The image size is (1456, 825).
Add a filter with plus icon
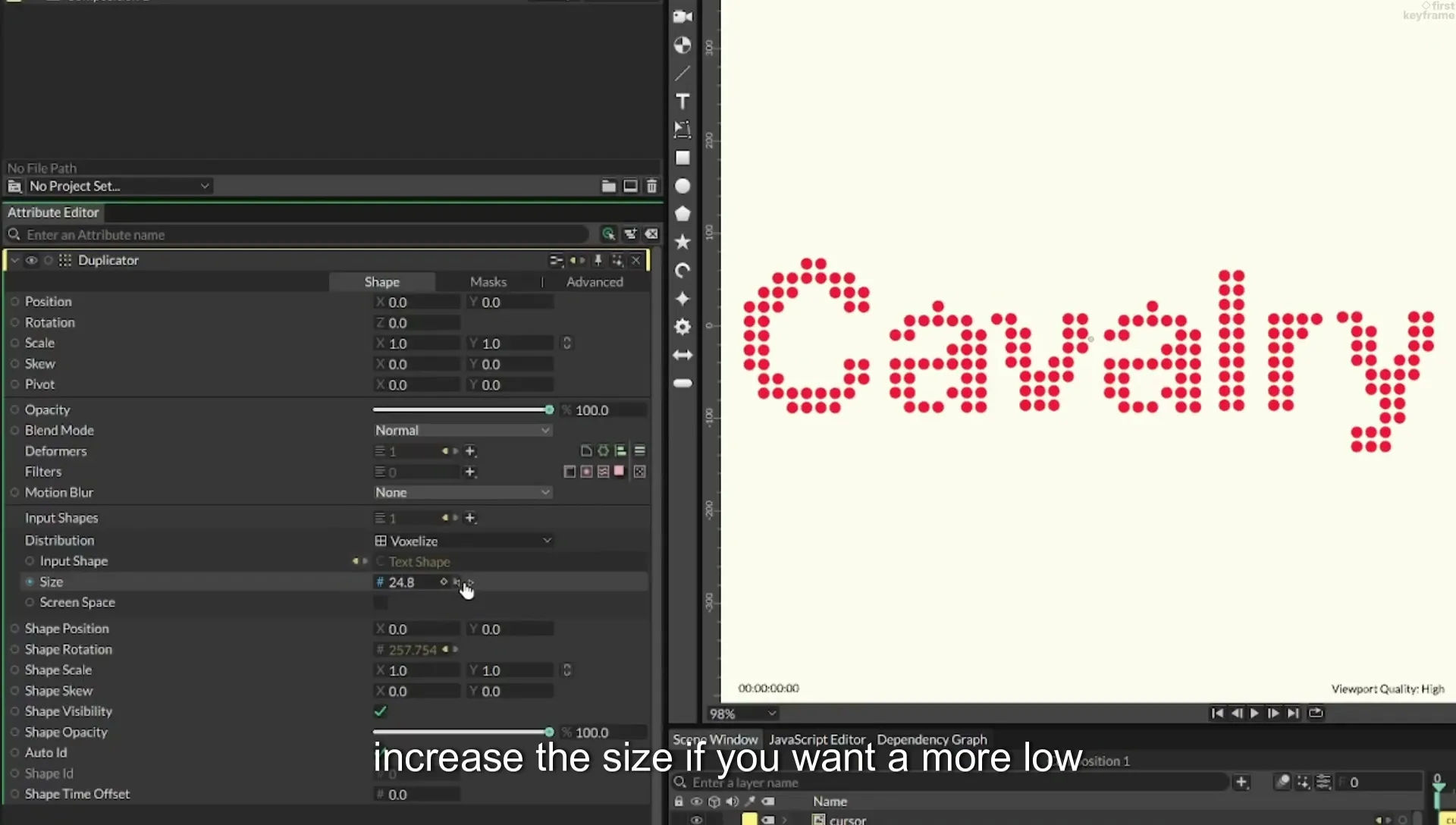[x=470, y=472]
